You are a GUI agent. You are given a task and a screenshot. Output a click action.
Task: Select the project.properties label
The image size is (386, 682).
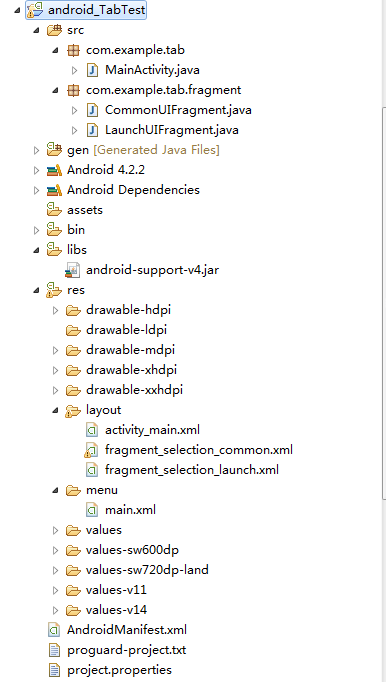[x=119, y=670]
